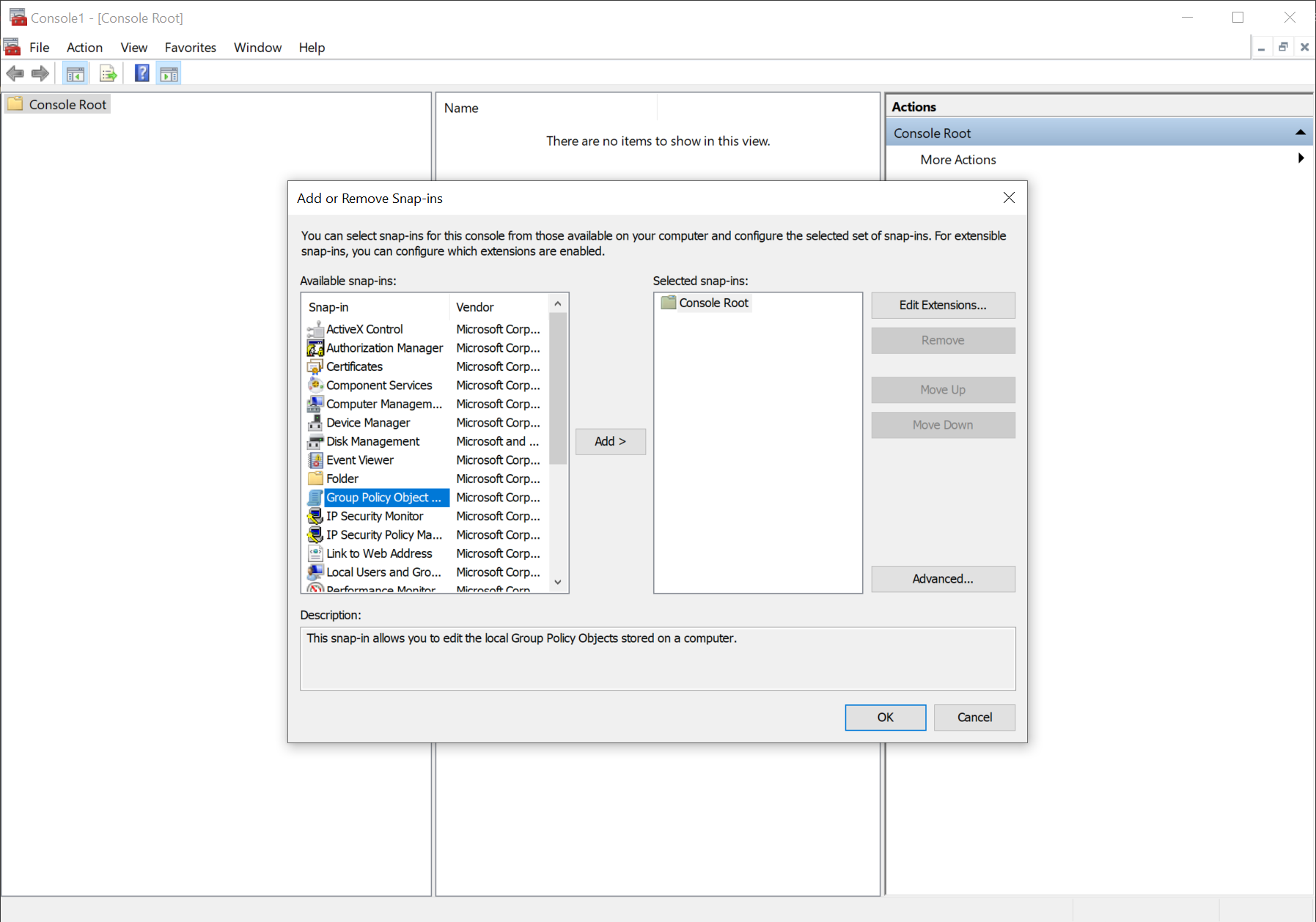Restore the inner MDI console window
Image resolution: width=1316 pixels, height=922 pixels.
[x=1283, y=47]
